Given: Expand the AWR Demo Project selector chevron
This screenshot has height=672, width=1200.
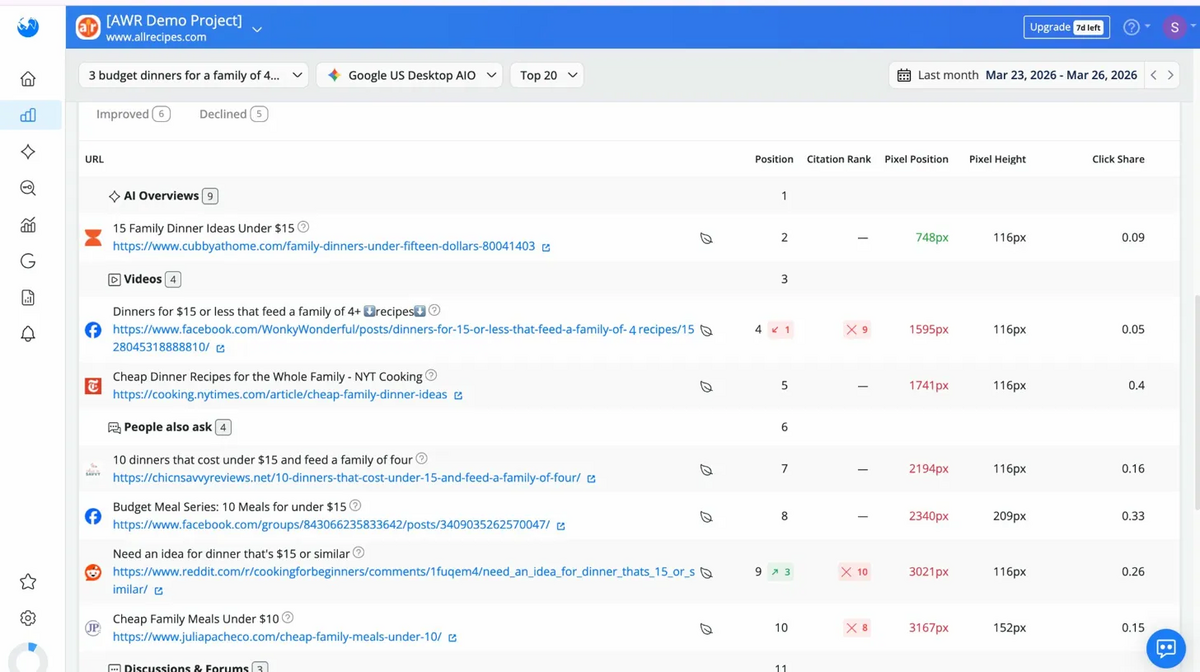Looking at the screenshot, I should [257, 29].
